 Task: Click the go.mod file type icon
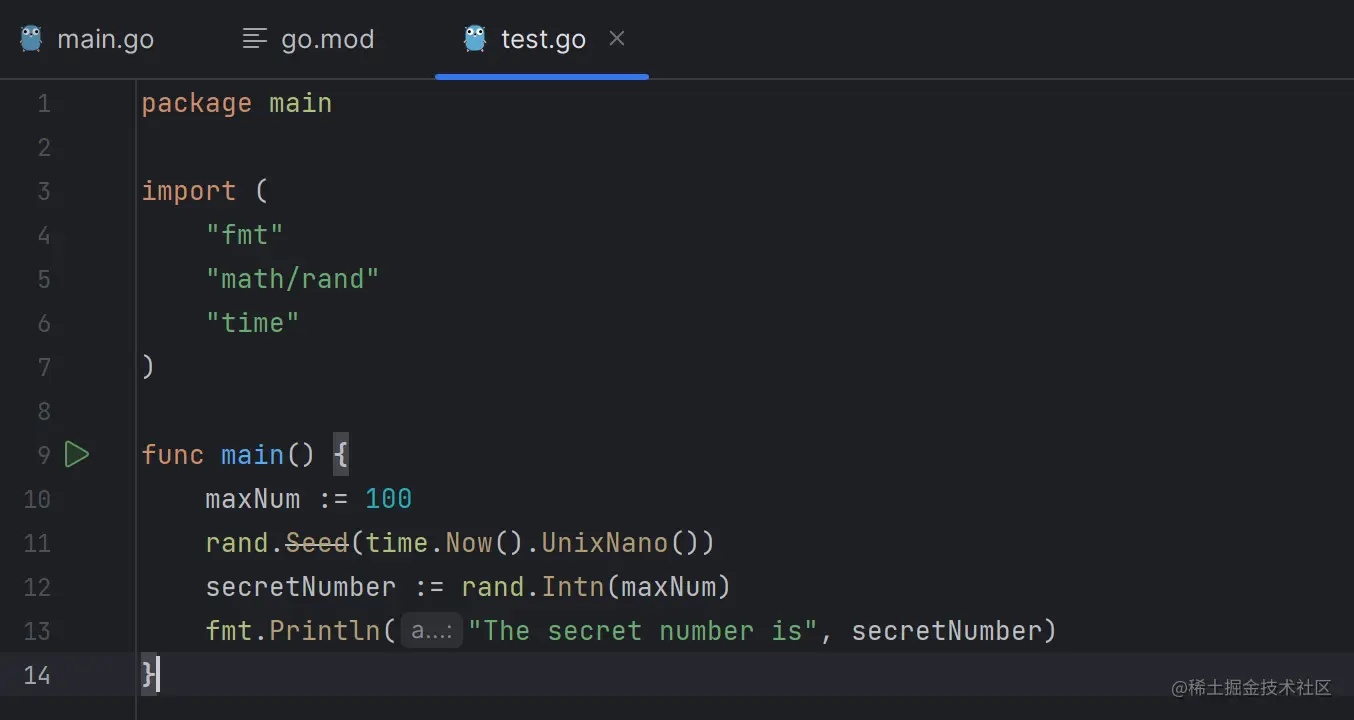256,39
